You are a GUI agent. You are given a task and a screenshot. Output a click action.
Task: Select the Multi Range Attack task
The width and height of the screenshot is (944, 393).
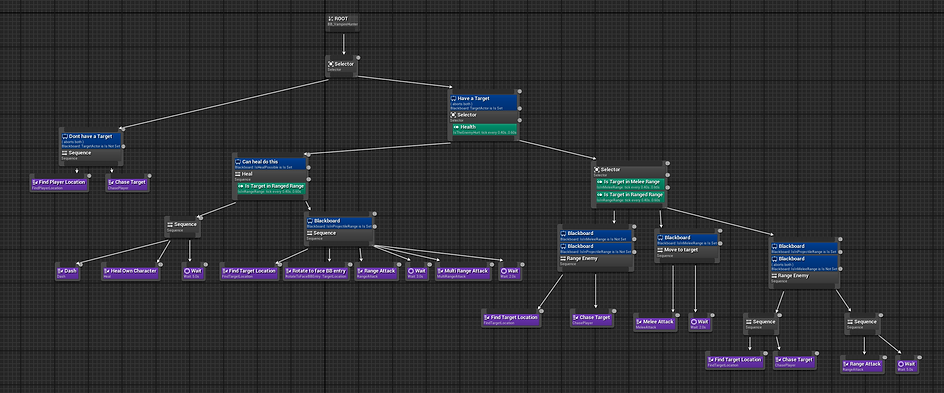tap(463, 273)
